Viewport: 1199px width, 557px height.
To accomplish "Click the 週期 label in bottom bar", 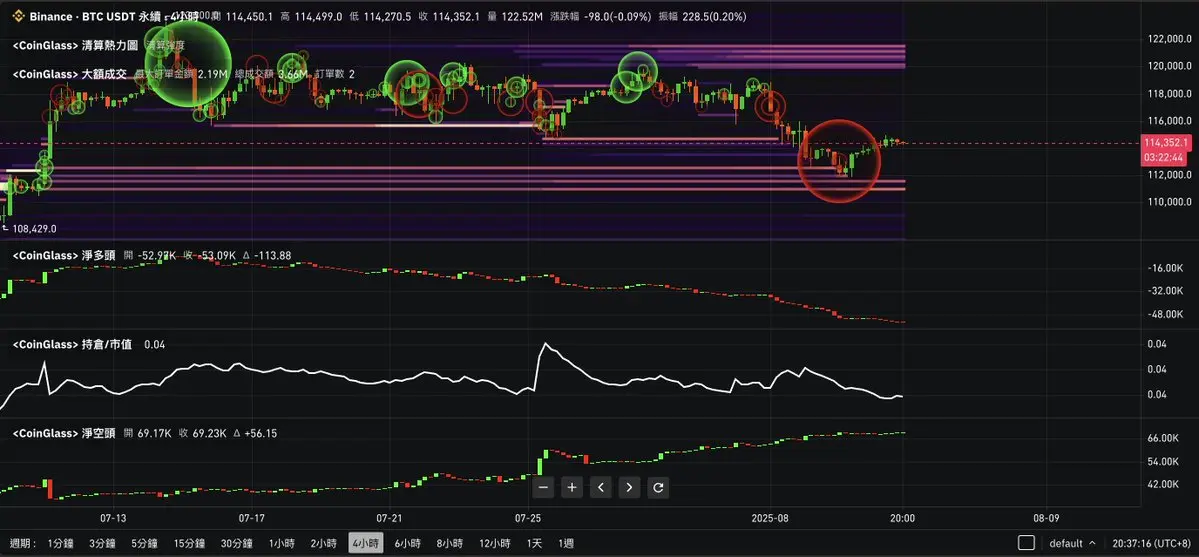I will [x=21, y=543].
